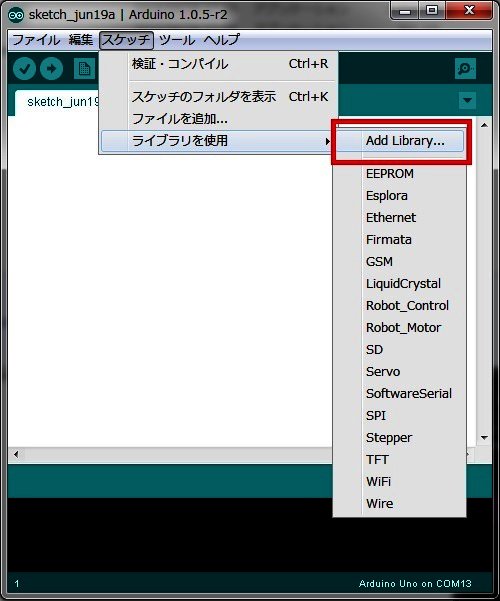Select the SoftwareSerial library
The height and width of the screenshot is (601, 500).
(400, 394)
